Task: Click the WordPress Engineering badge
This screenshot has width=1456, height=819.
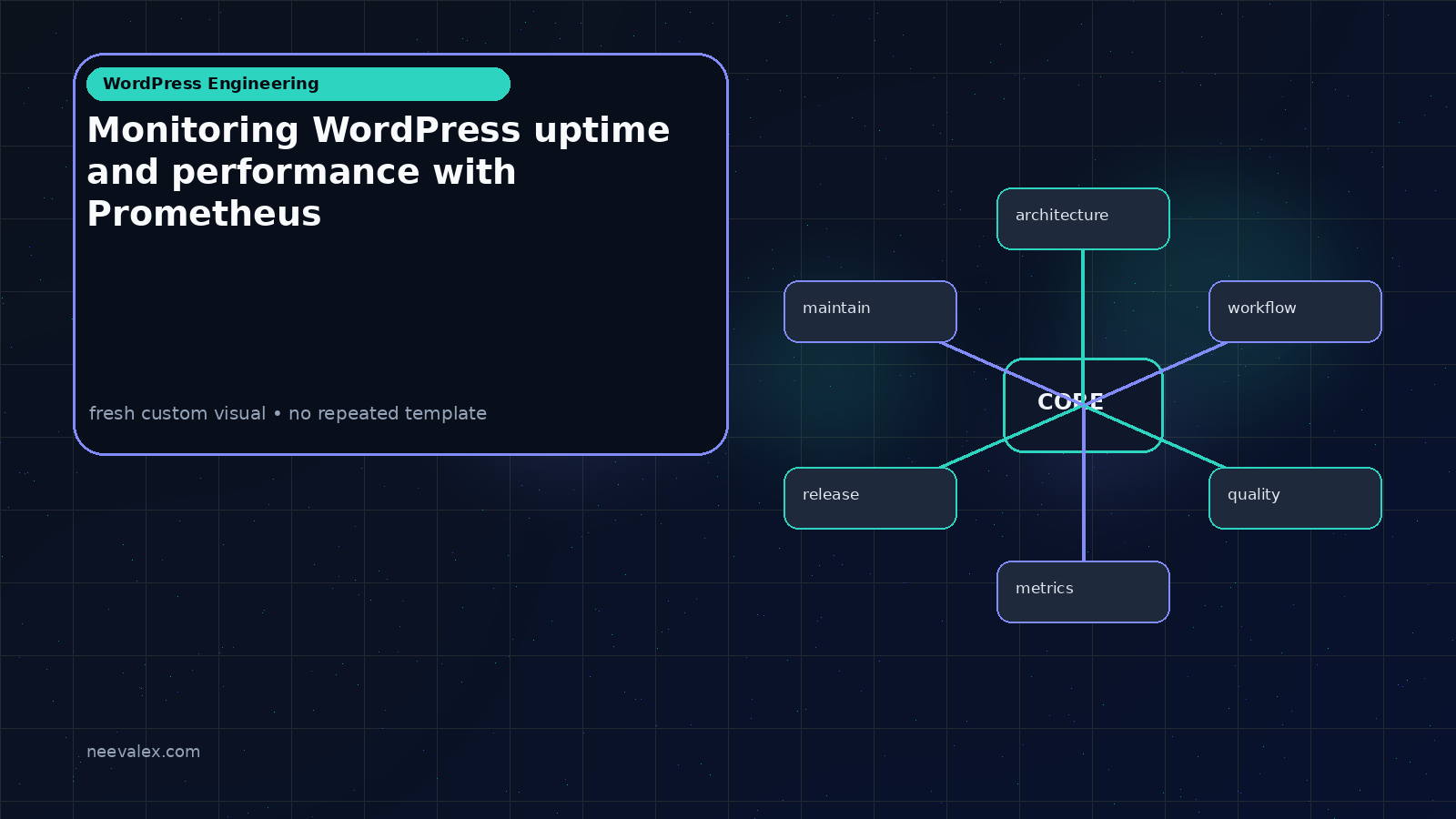Action: pos(298,84)
